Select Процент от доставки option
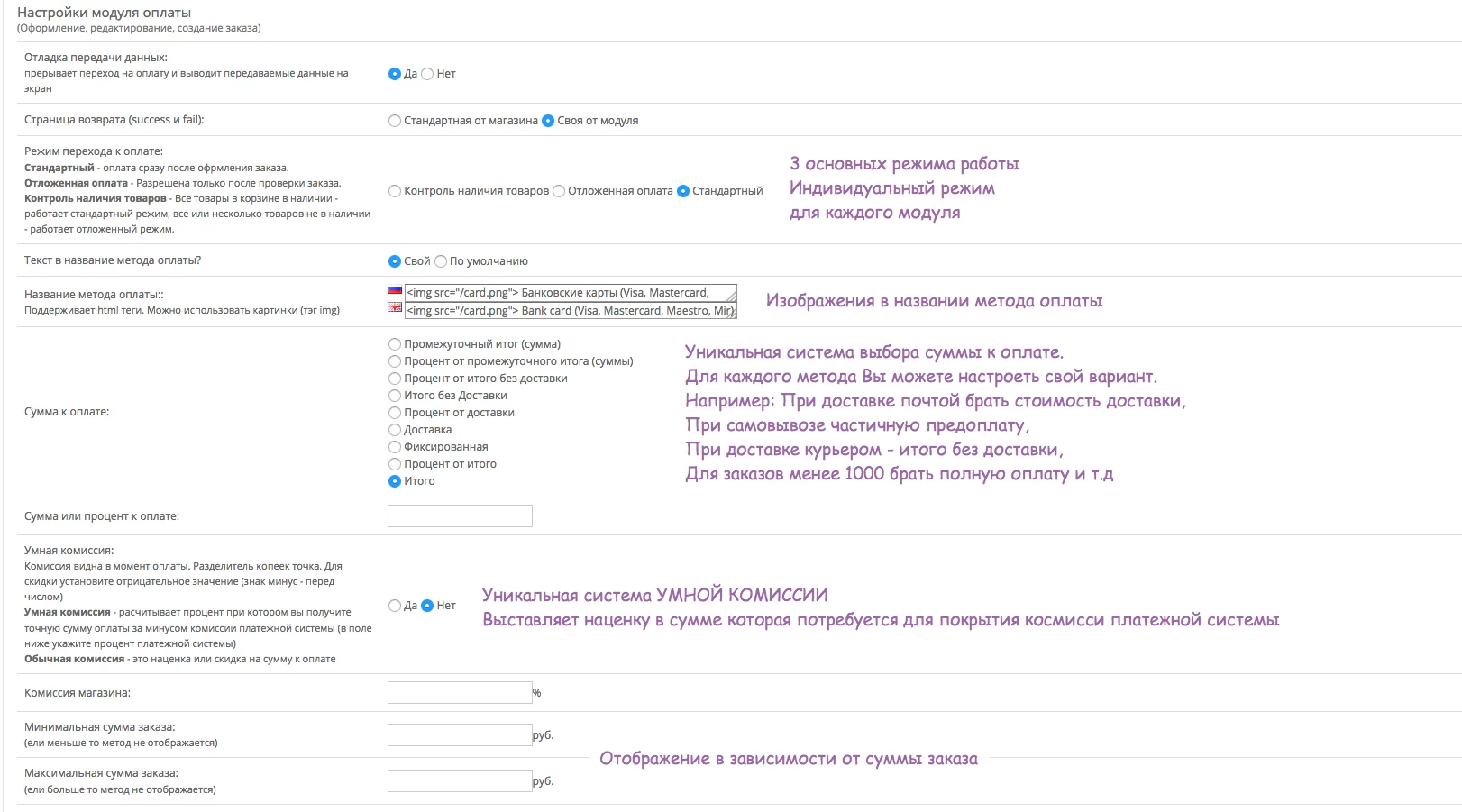Image resolution: width=1462 pixels, height=812 pixels. coord(394,413)
